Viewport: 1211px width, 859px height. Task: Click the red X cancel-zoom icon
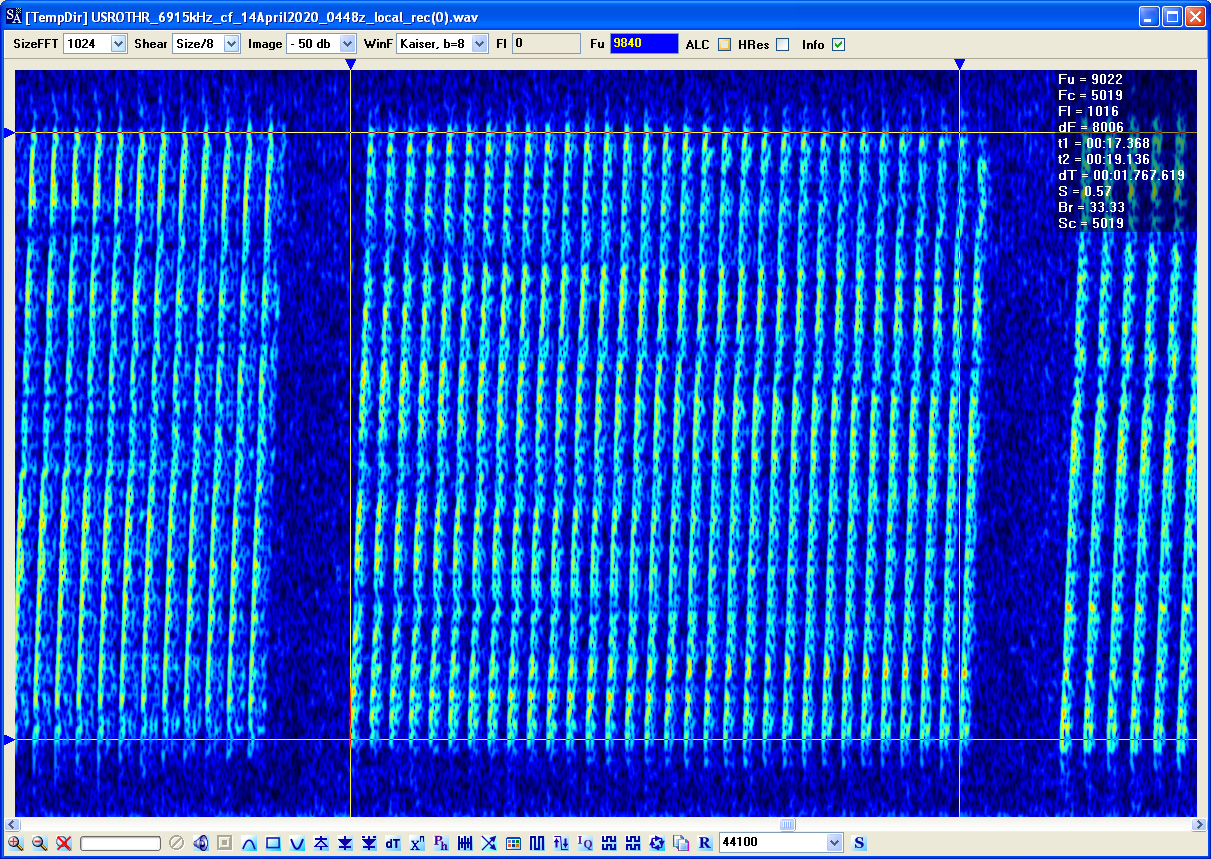tap(64, 843)
